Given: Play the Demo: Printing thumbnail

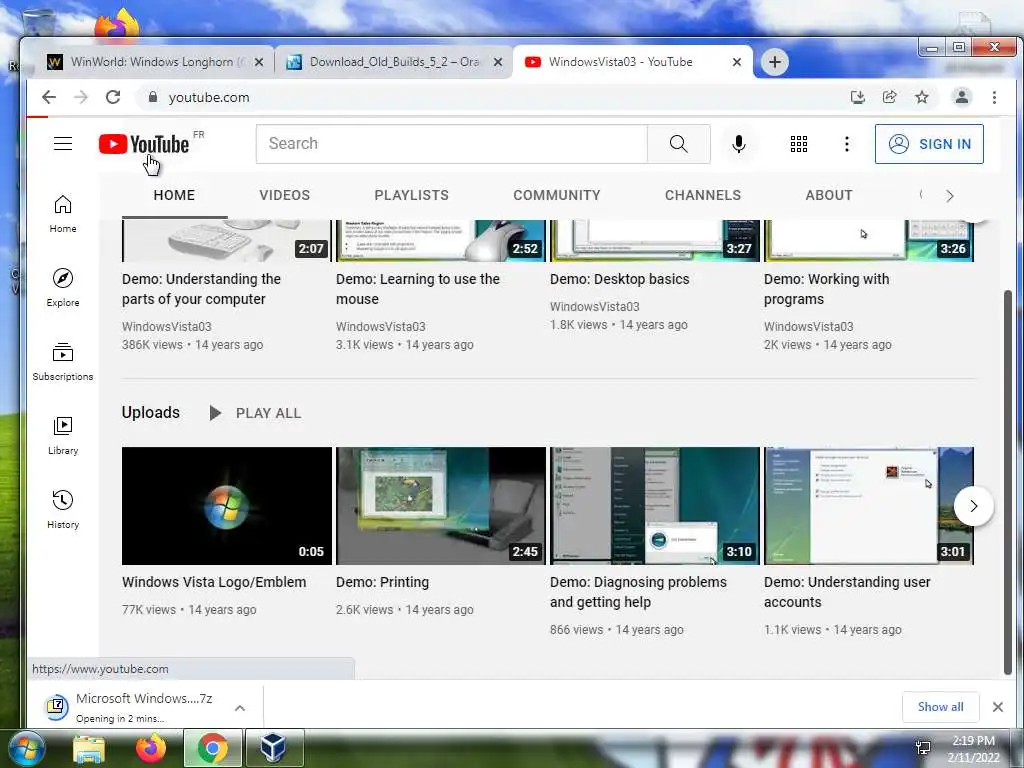Looking at the screenshot, I should click(441, 505).
